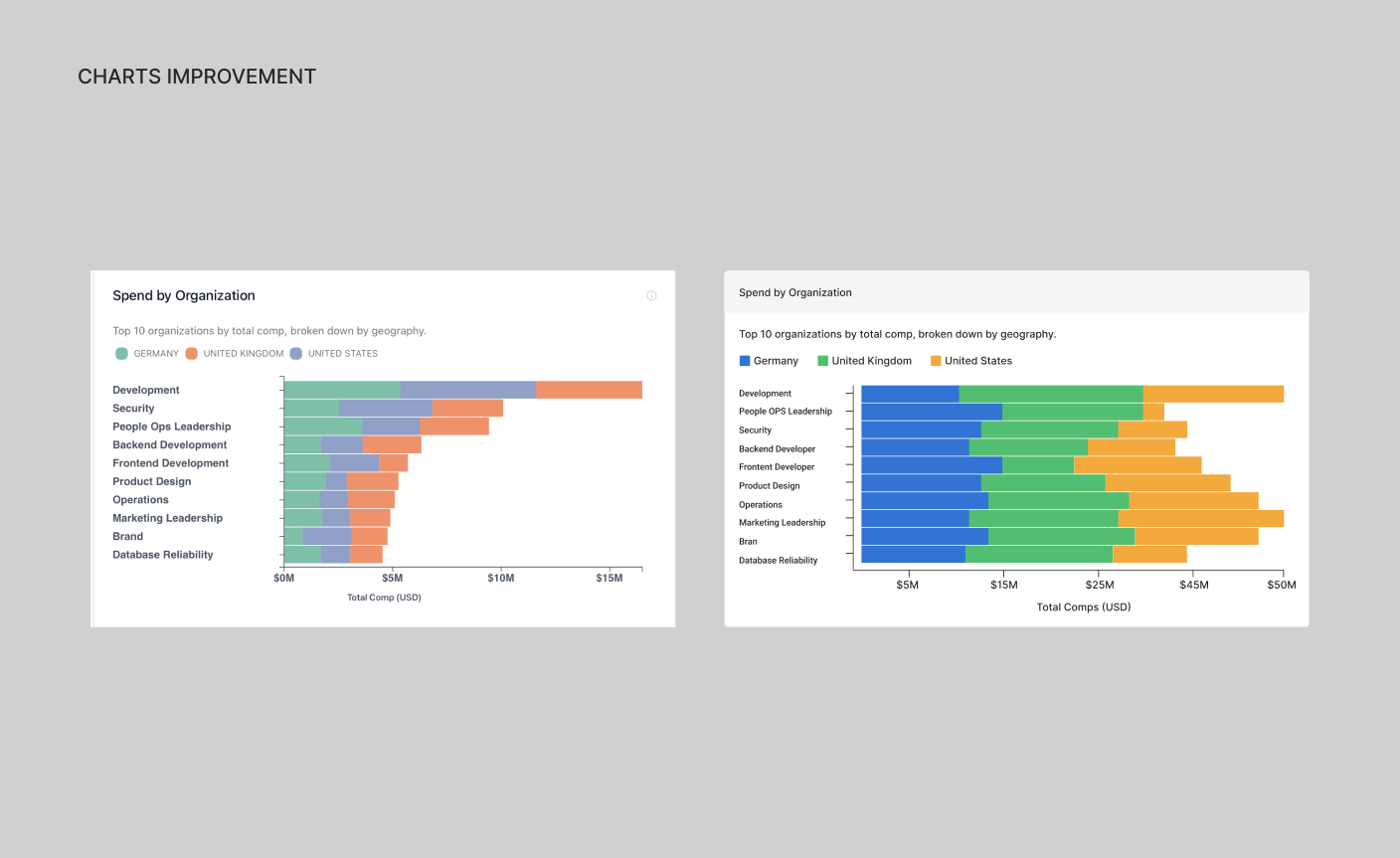Click 'Operations' label in right chart
The height and width of the screenshot is (858, 1400).
761,505
